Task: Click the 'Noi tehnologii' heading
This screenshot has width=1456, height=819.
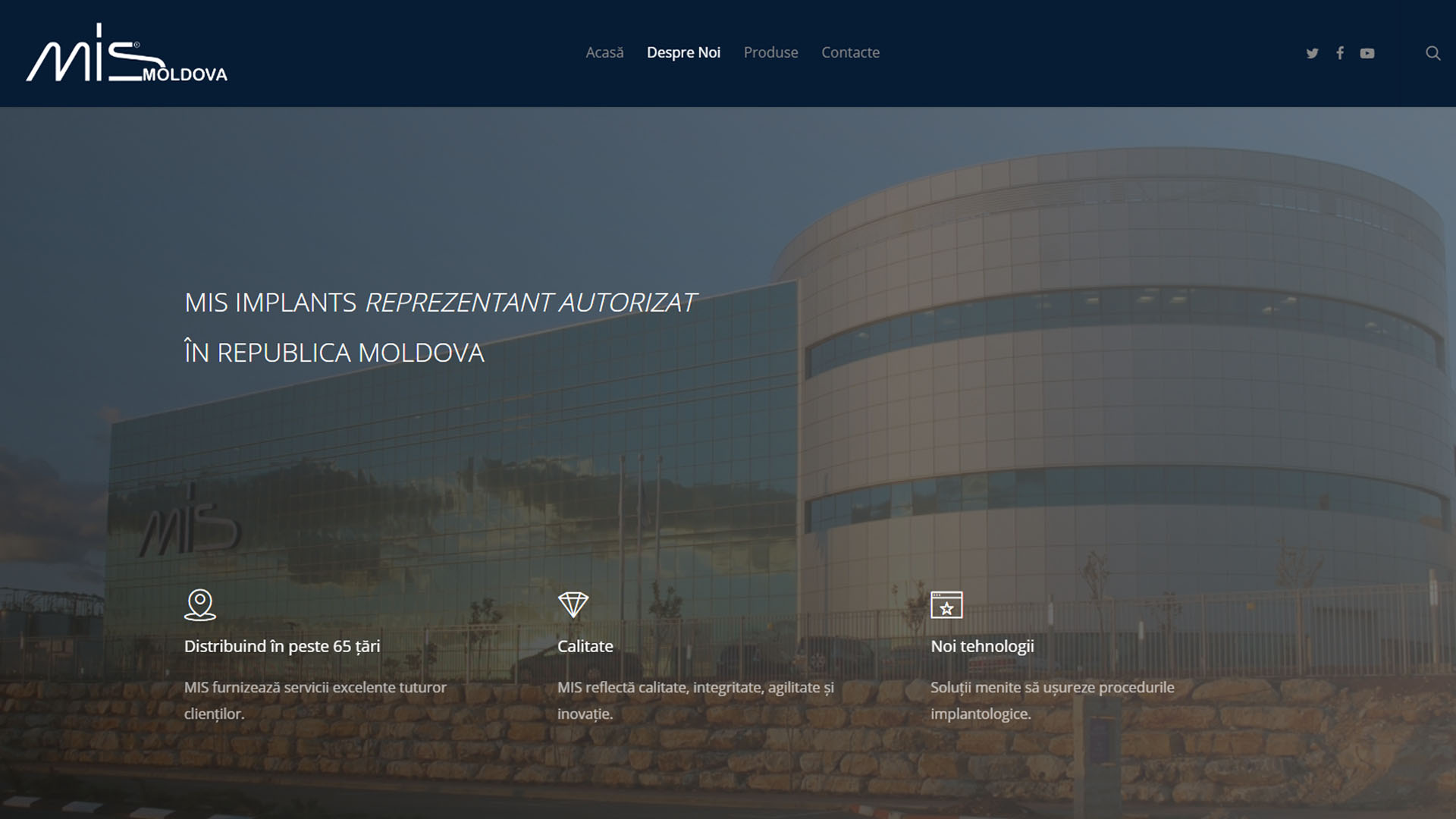Action: (982, 646)
